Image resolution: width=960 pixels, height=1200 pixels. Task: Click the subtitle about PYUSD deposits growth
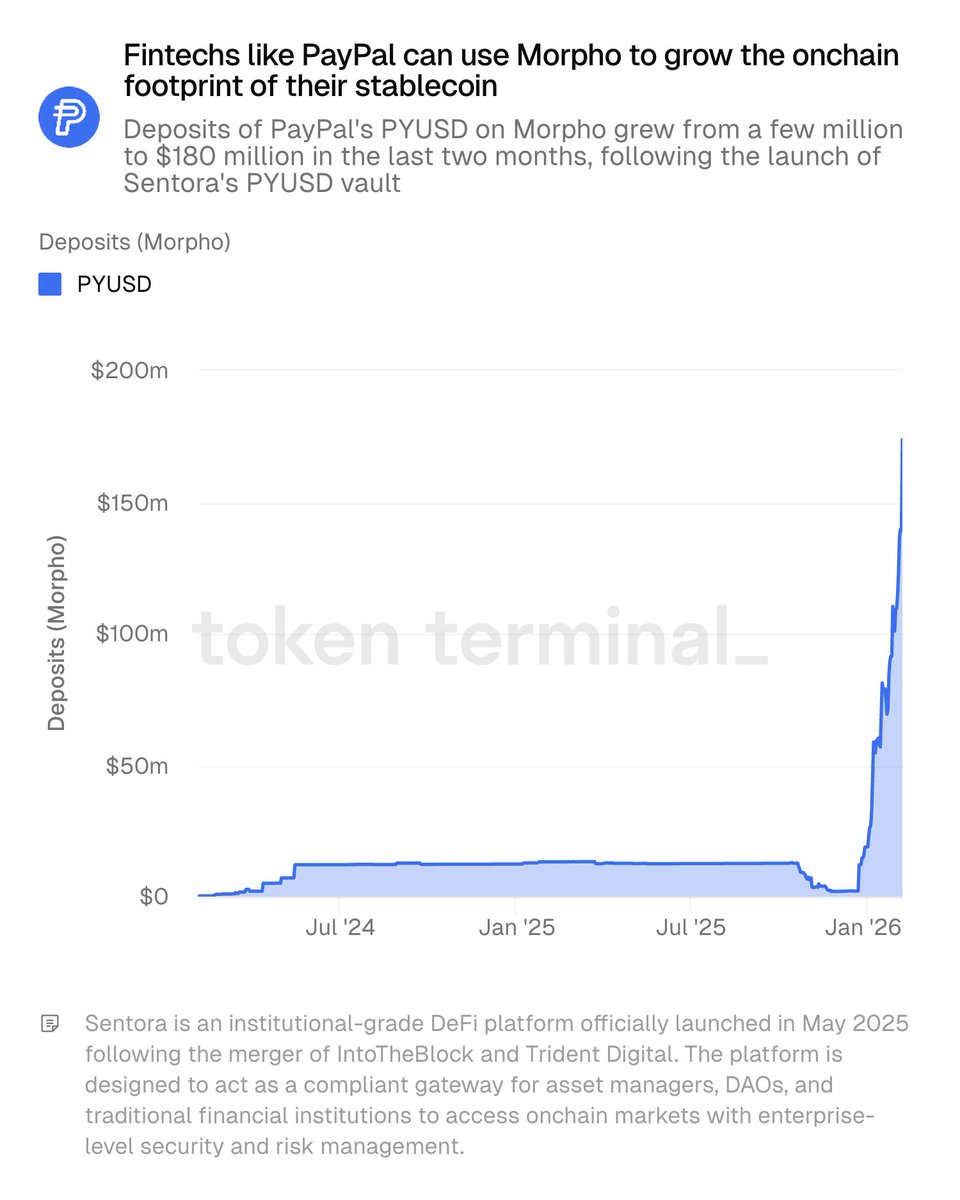(513, 156)
